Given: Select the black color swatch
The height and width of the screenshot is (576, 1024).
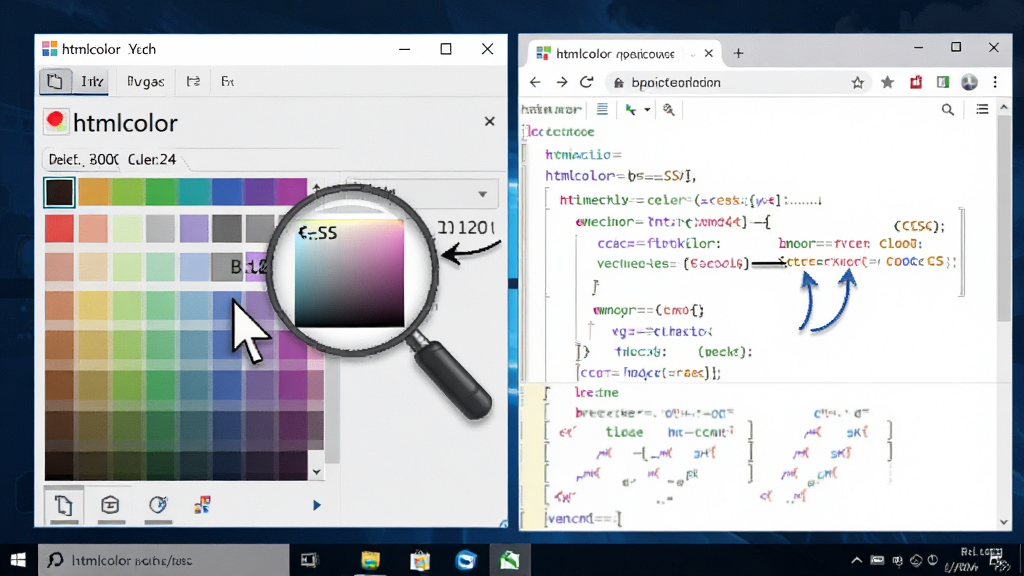Looking at the screenshot, I should [59, 192].
